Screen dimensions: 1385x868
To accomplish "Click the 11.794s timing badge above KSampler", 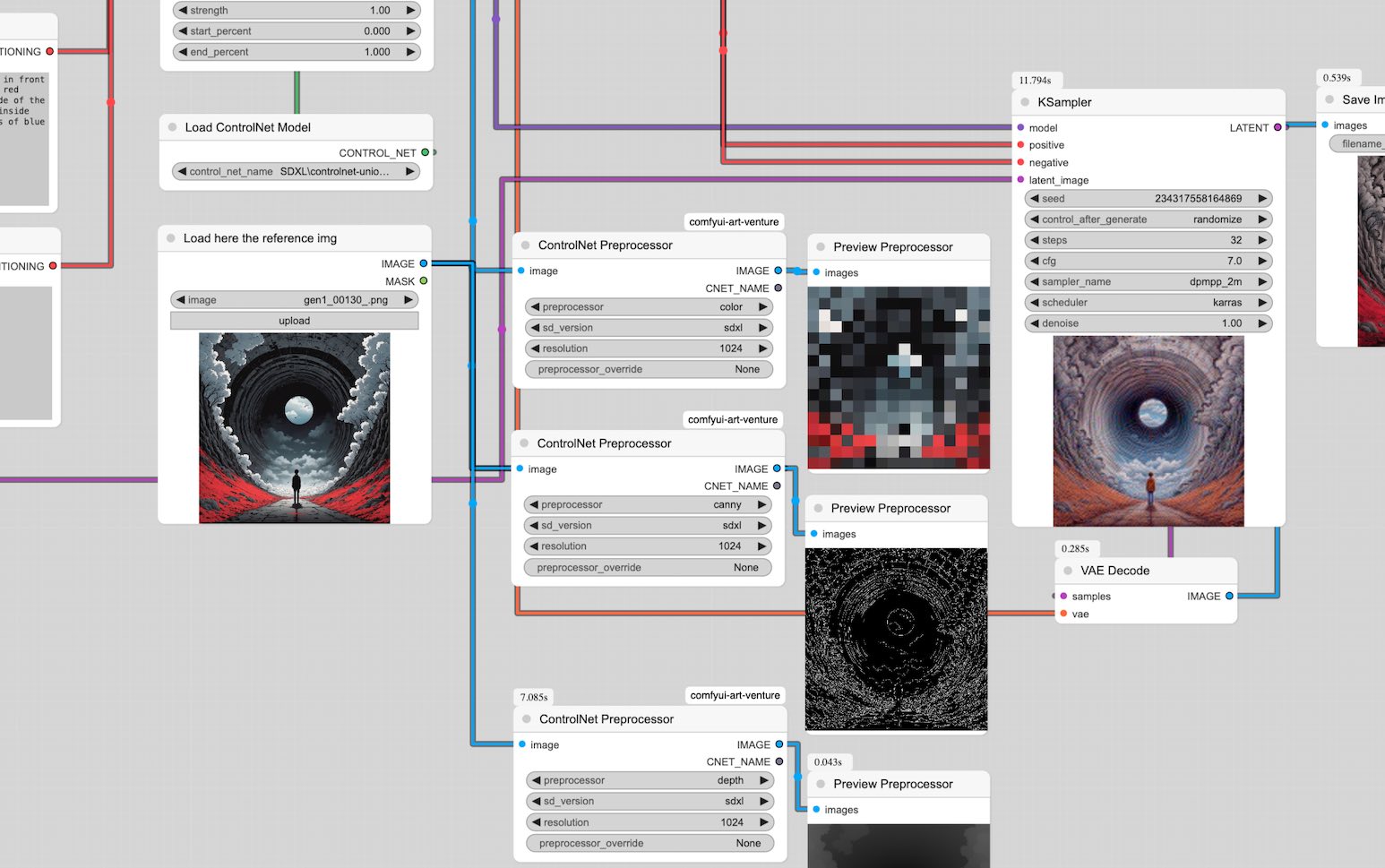I will [1036, 80].
